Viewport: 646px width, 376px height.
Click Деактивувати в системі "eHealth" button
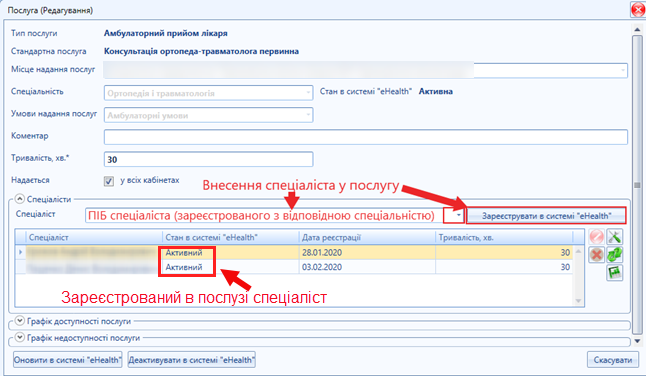point(192,360)
